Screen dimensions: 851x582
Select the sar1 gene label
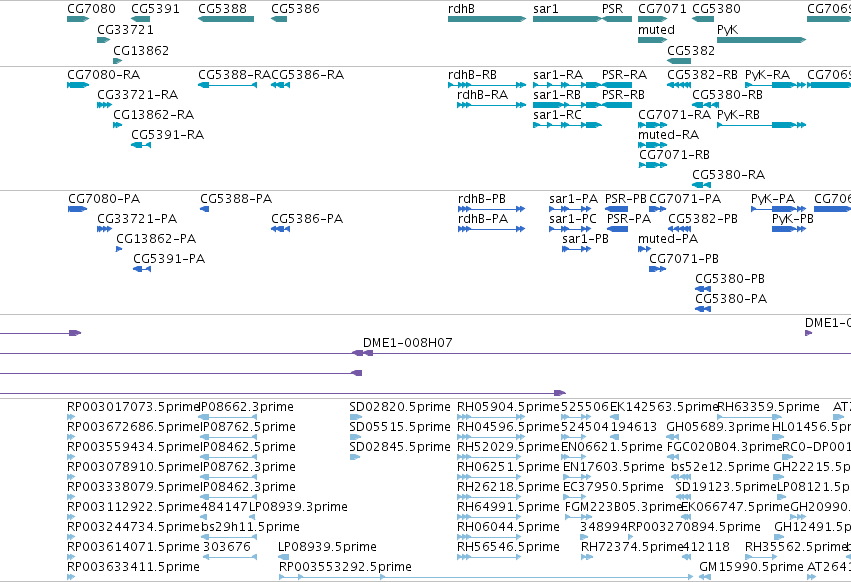pyautogui.click(x=545, y=9)
